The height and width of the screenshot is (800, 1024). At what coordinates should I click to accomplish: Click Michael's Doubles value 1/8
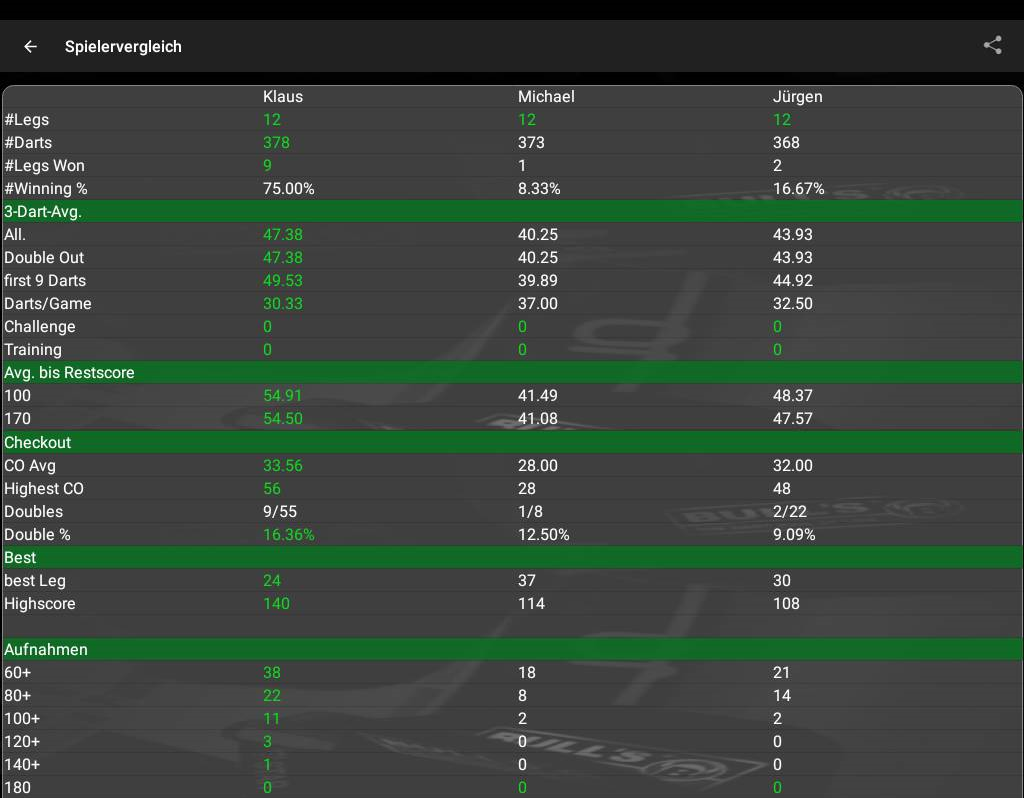[531, 512]
